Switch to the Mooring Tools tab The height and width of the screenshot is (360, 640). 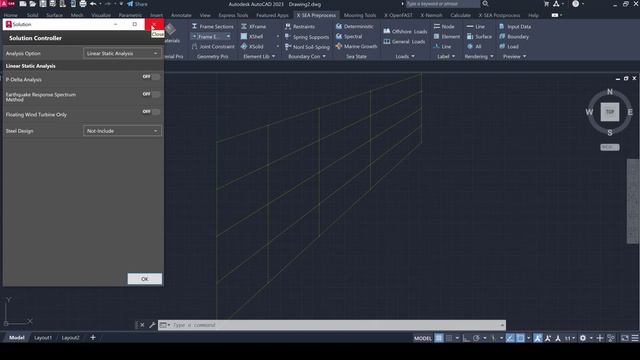click(x=360, y=16)
